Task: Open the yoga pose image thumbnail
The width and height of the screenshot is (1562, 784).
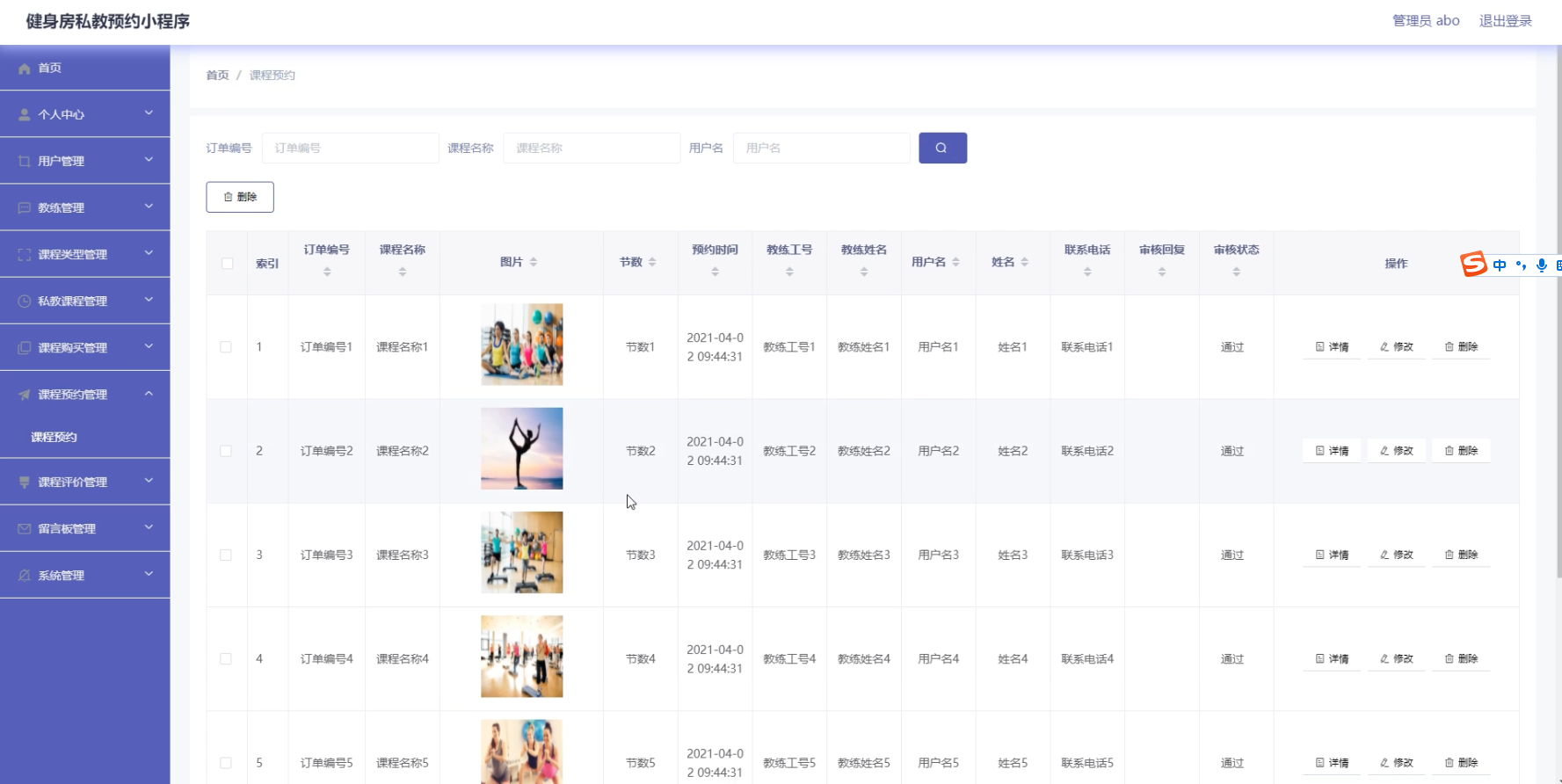Action: pyautogui.click(x=522, y=448)
